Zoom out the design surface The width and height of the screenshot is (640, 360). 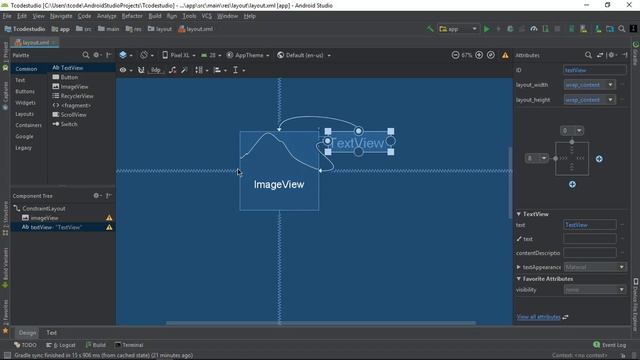[455, 55]
